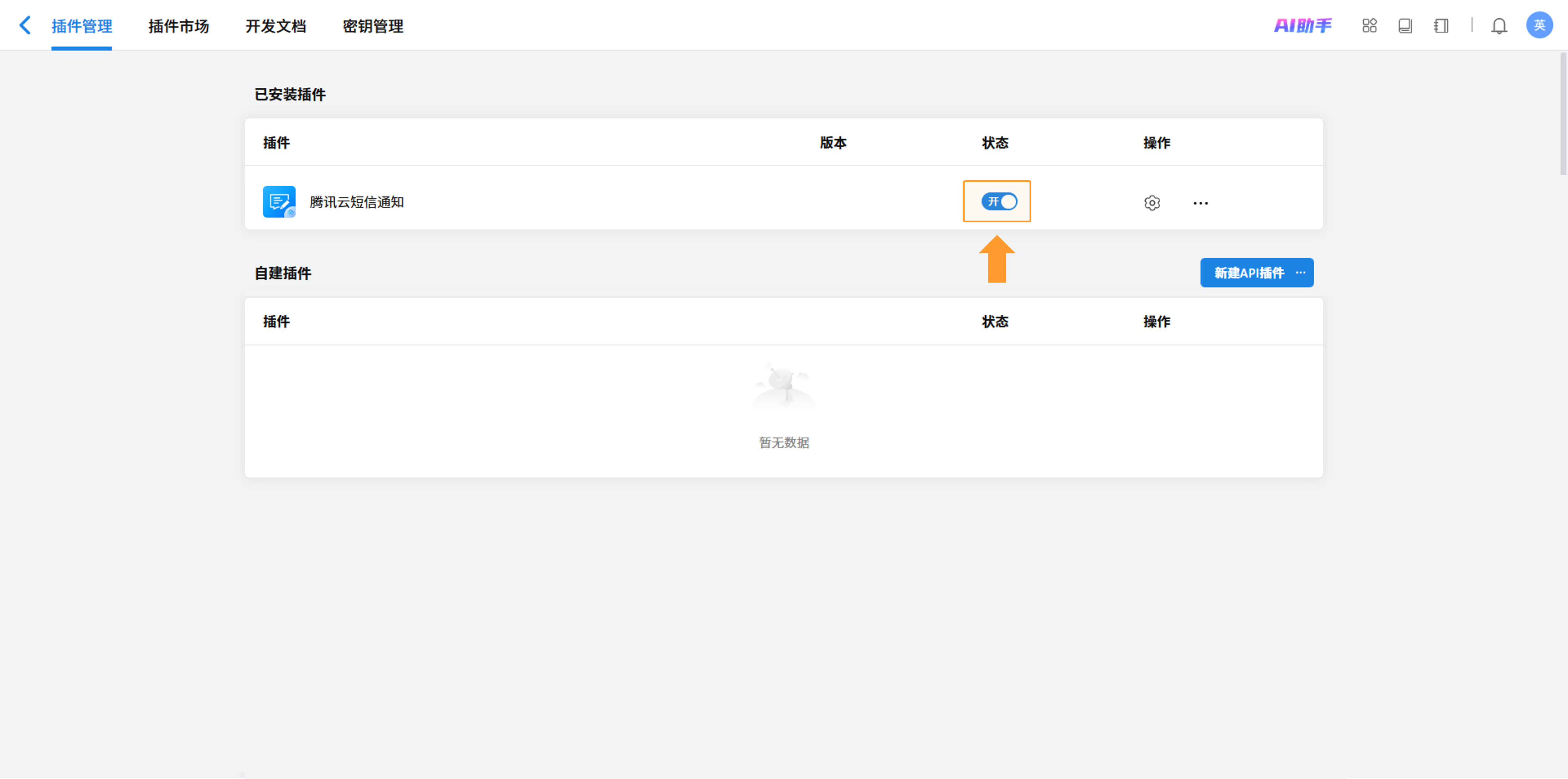Click the 腾讯云短信通知 plugin name
1568x779 pixels.
coord(357,202)
